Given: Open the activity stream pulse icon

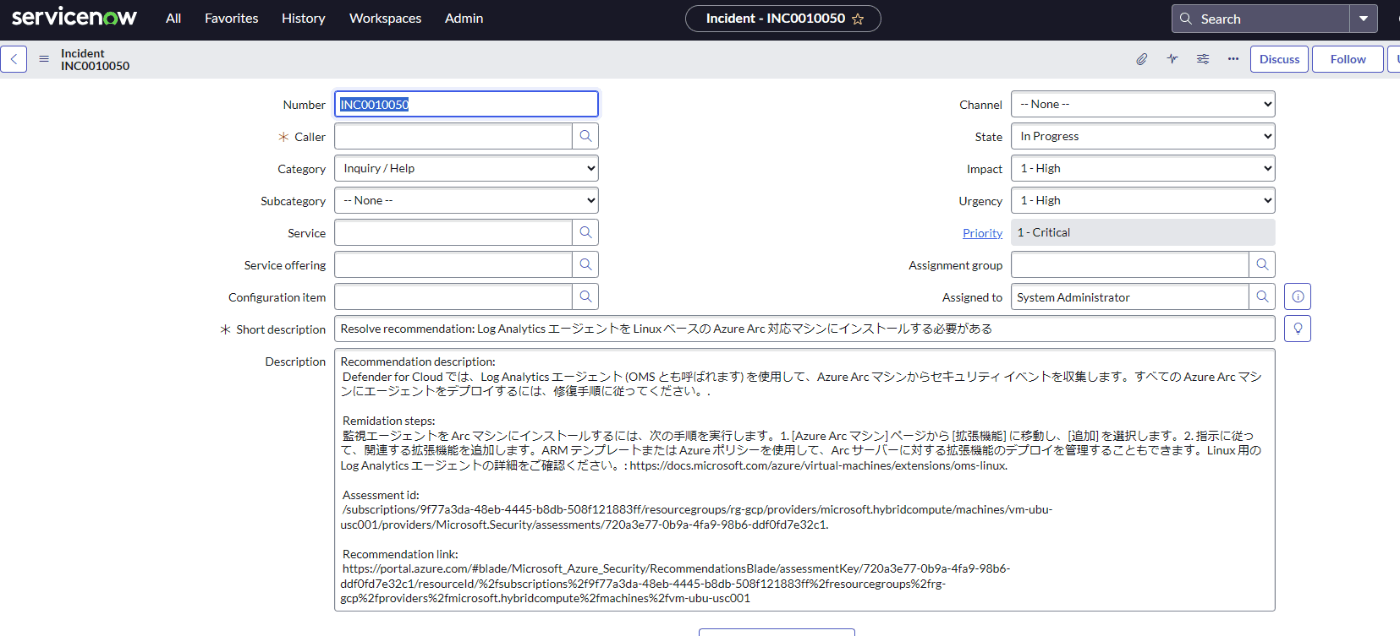Looking at the screenshot, I should 1172,59.
